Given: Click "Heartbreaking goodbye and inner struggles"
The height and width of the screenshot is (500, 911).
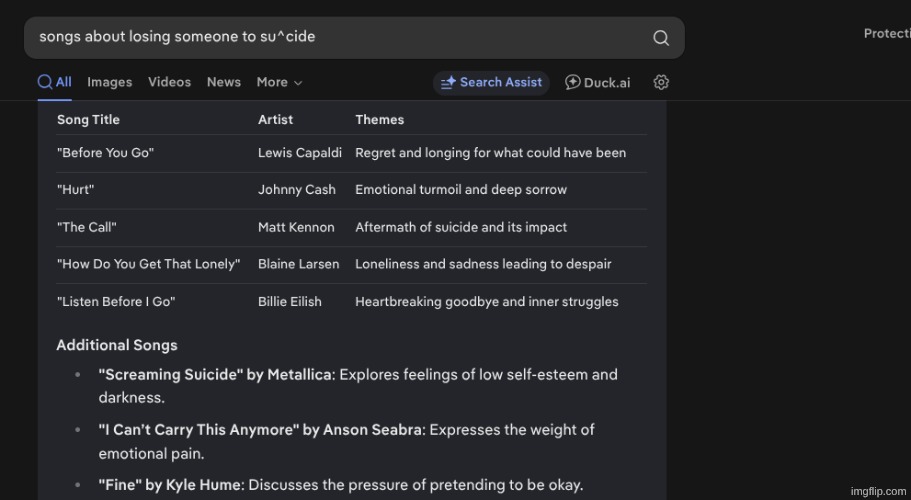Looking at the screenshot, I should pos(486,301).
